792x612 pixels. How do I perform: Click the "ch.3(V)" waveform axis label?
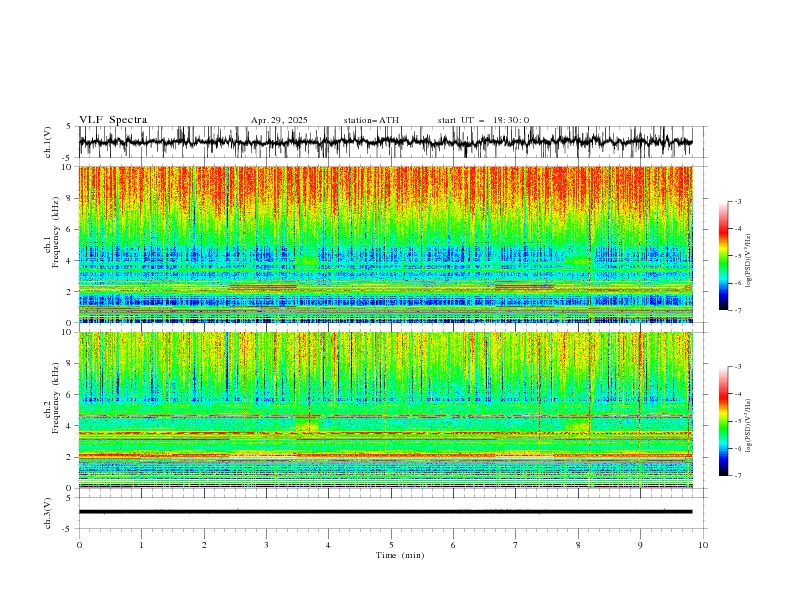click(x=48, y=513)
